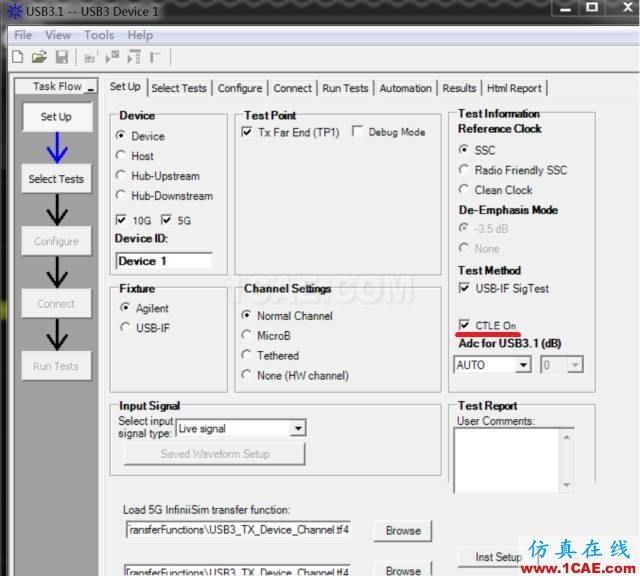Open the Help menu
The image size is (640, 576).
tap(140, 35)
